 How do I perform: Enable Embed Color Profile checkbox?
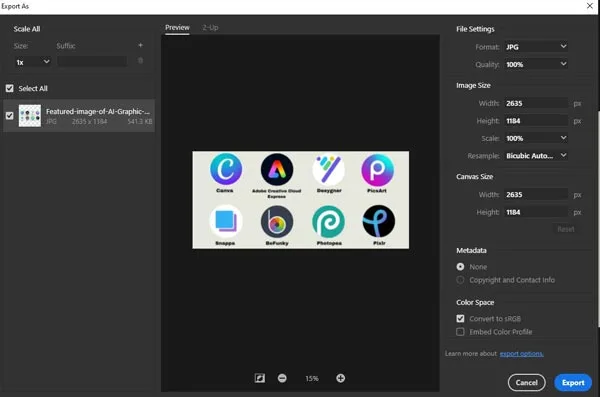click(x=460, y=332)
